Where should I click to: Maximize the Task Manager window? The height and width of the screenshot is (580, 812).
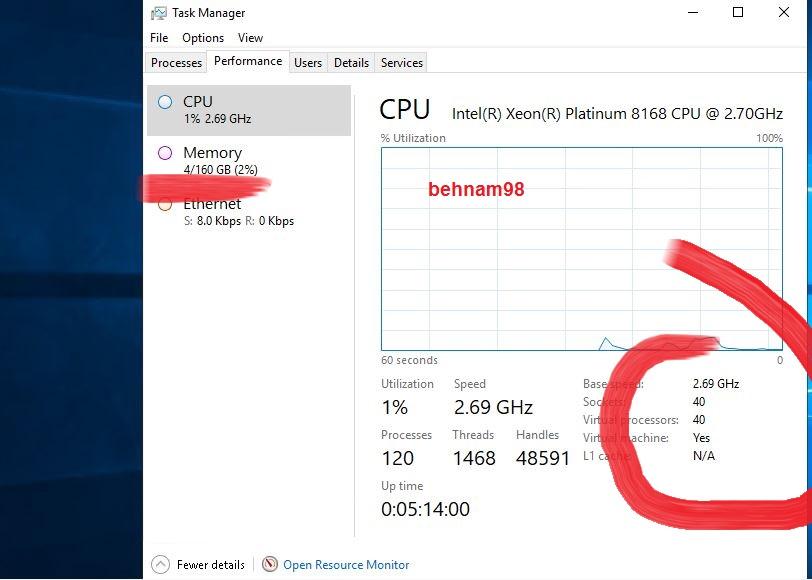738,12
